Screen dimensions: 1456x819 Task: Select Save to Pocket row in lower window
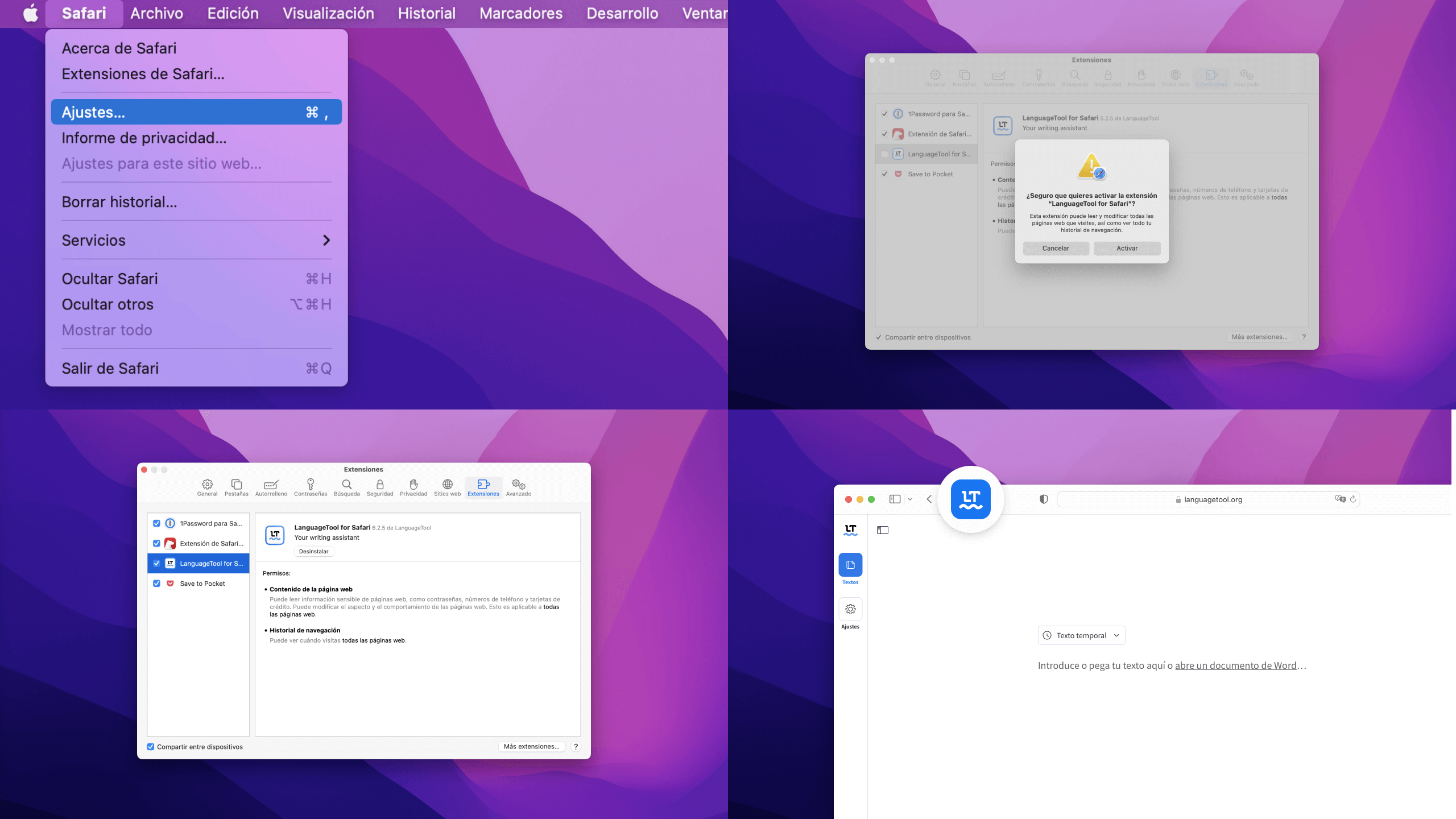[198, 583]
